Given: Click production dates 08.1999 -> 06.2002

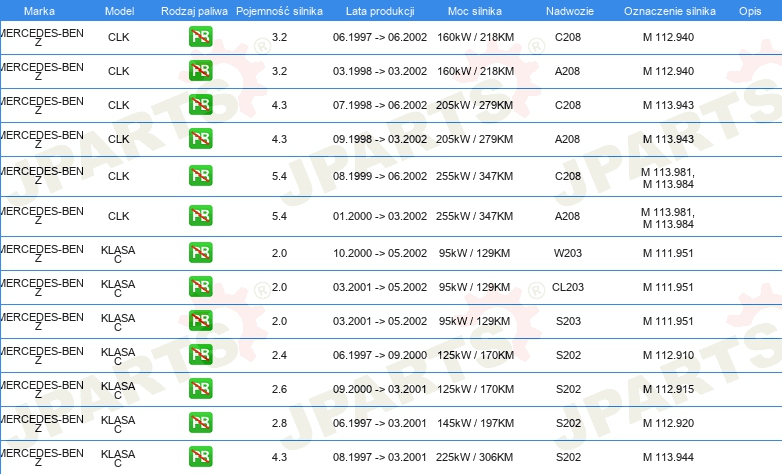Looking at the screenshot, I should pos(380,176).
